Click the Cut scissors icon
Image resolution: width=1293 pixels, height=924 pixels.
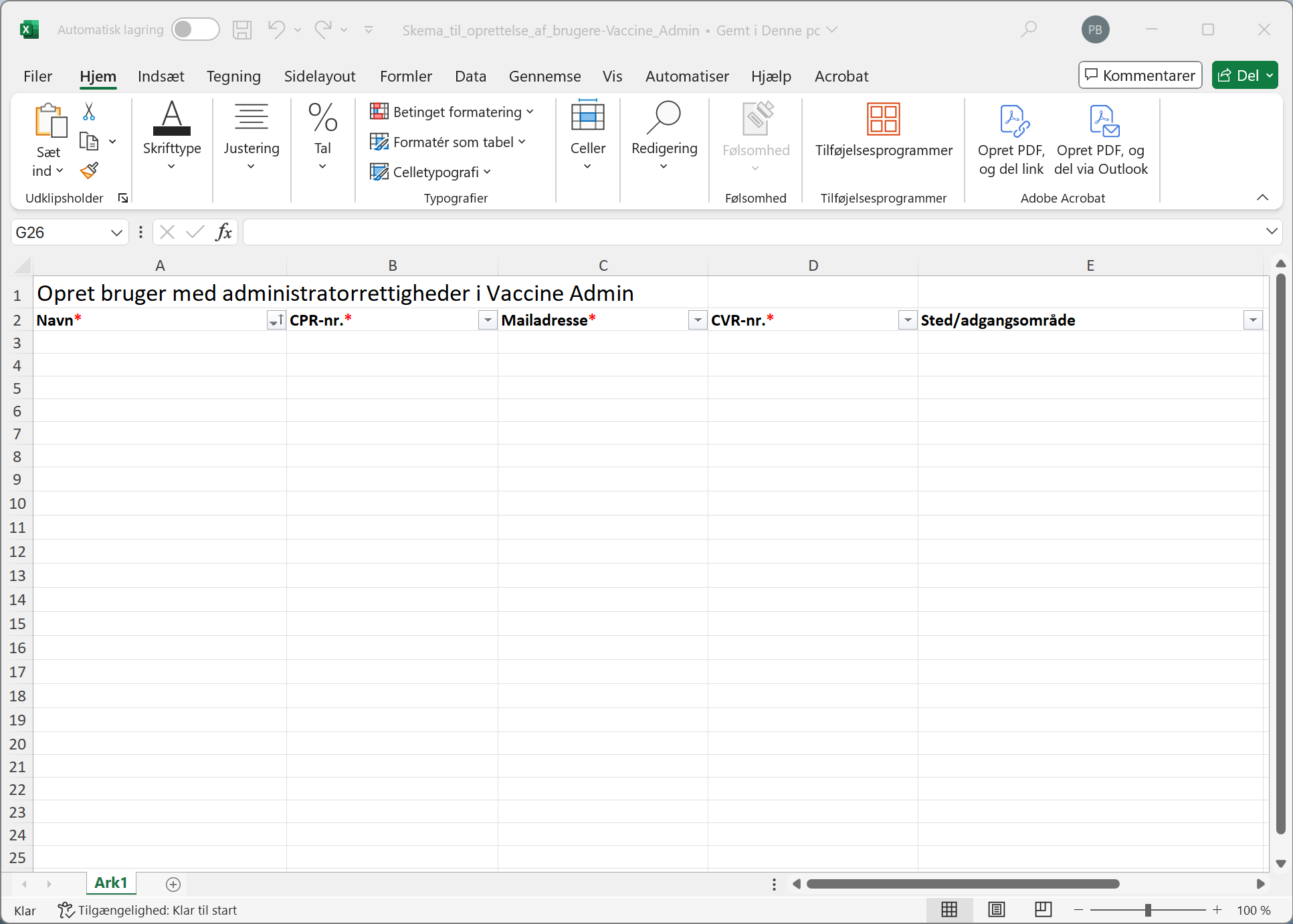(x=89, y=111)
